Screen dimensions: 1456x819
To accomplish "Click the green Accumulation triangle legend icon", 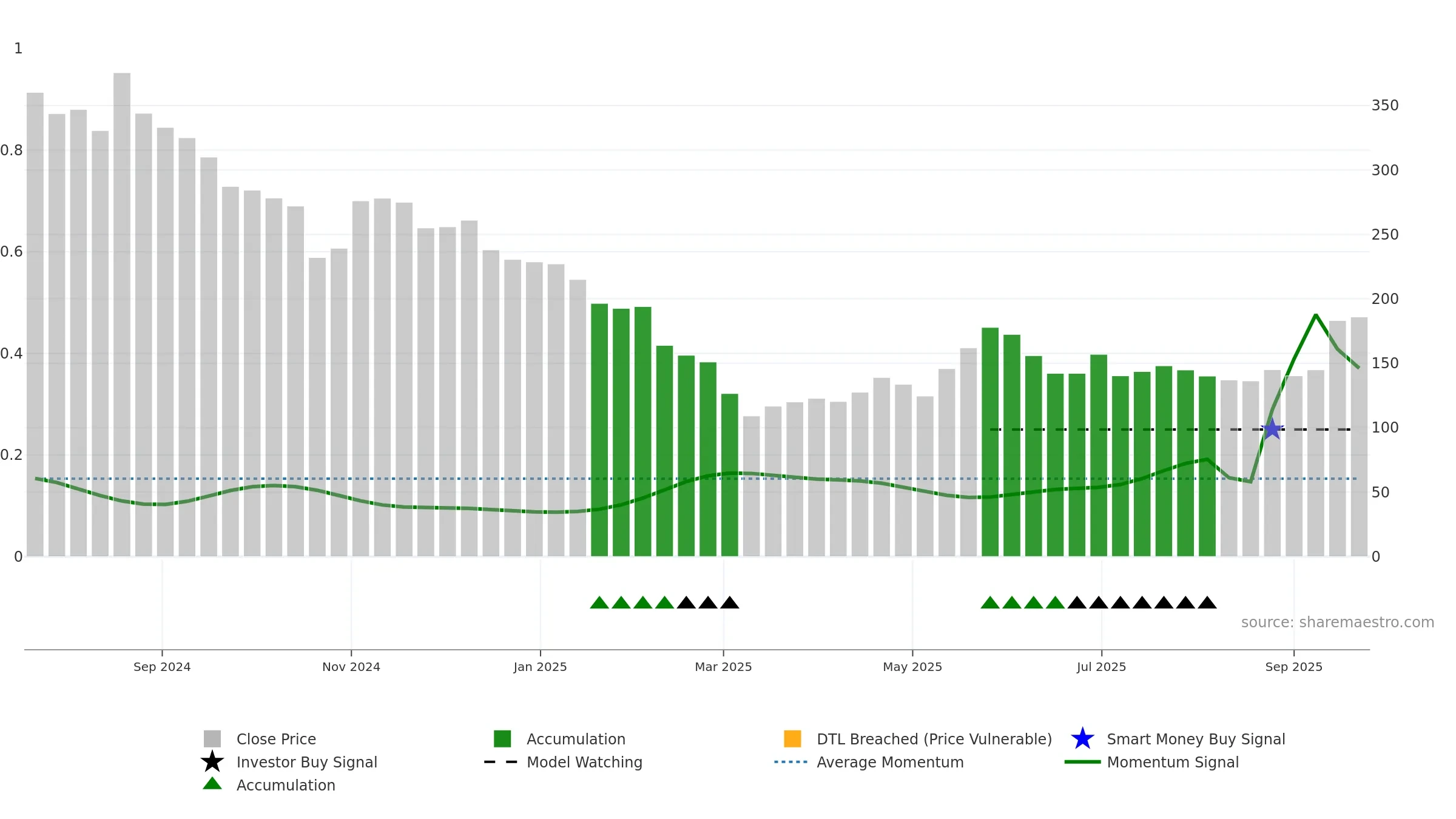I will (212, 784).
